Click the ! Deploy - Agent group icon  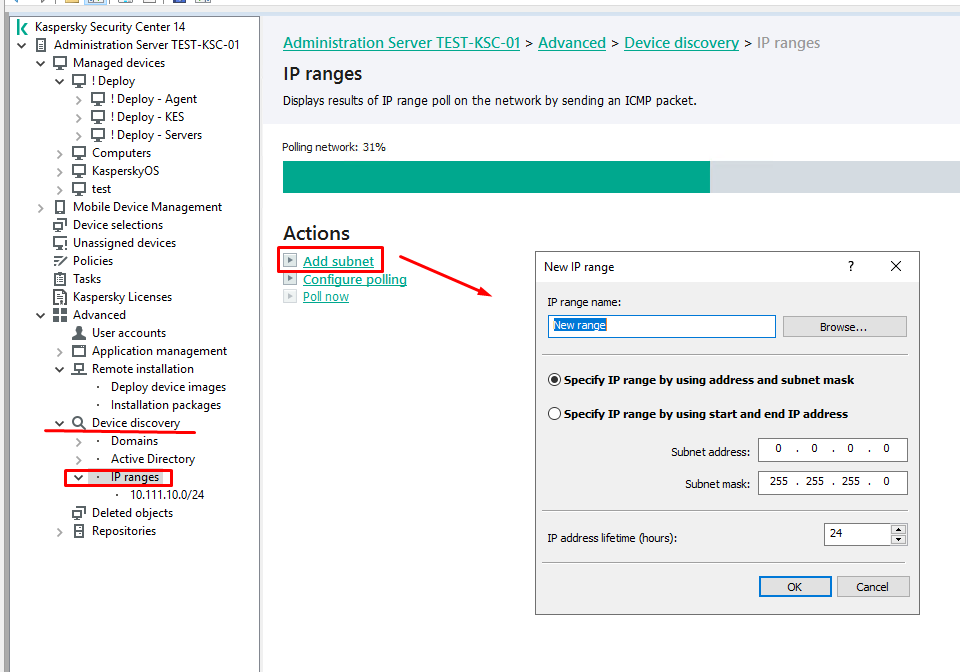point(98,99)
